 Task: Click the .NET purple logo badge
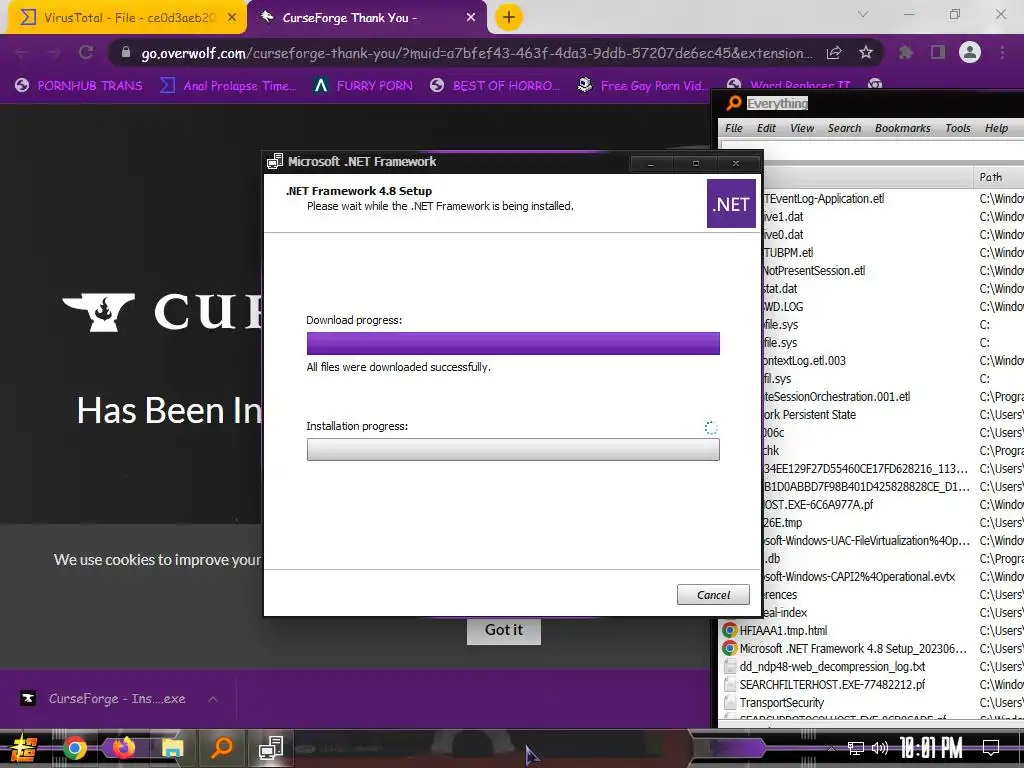click(x=731, y=204)
